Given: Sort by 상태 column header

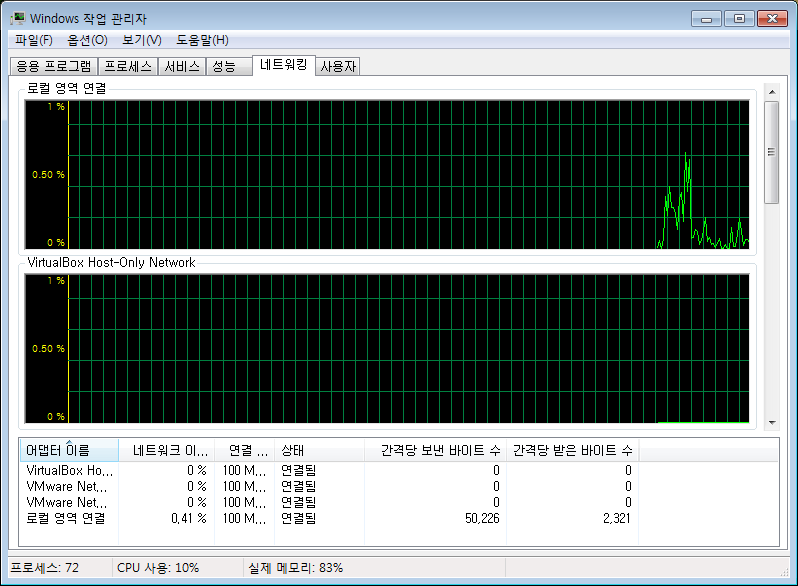Looking at the screenshot, I should coord(319,450).
